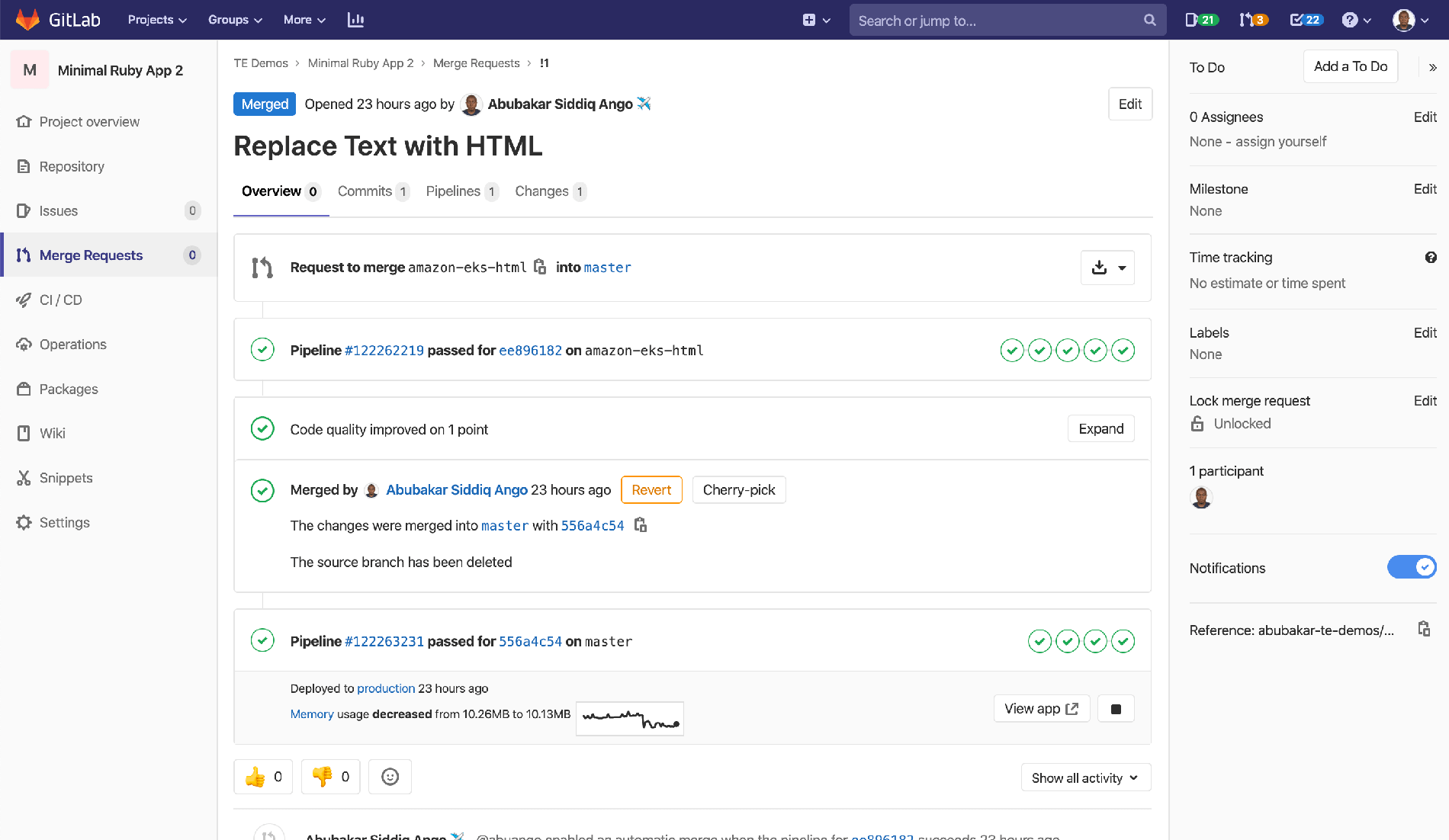Open the Analytics chart icon in navbar

tap(355, 19)
